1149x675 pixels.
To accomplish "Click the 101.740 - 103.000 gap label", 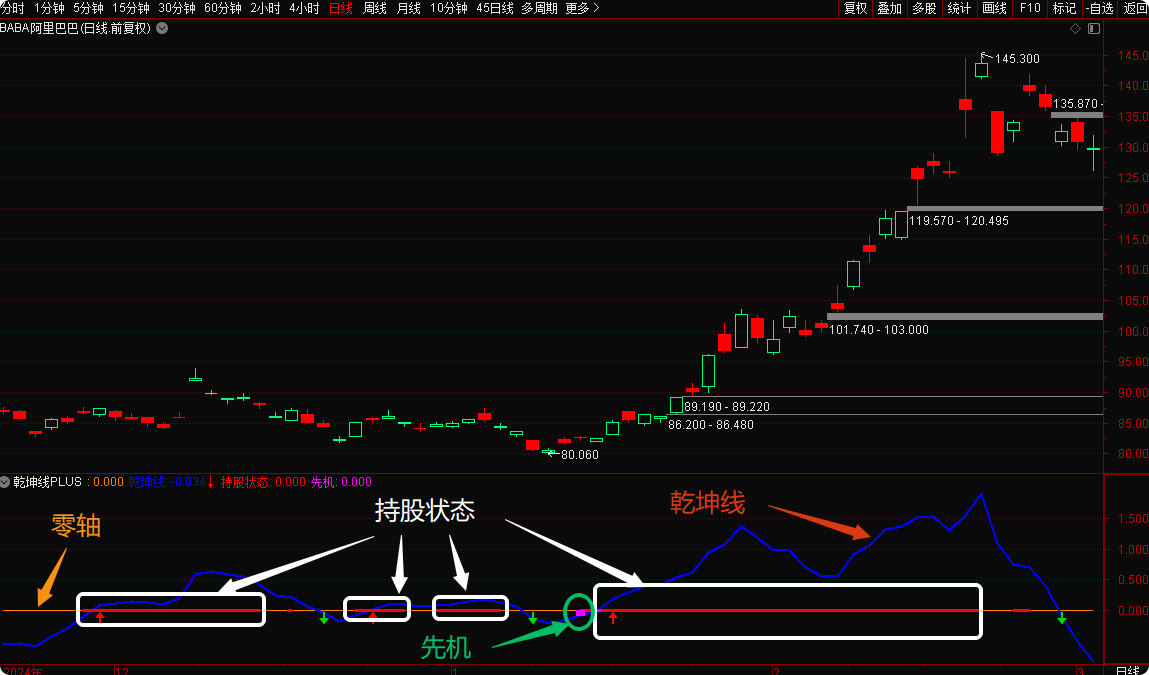I will [879, 330].
